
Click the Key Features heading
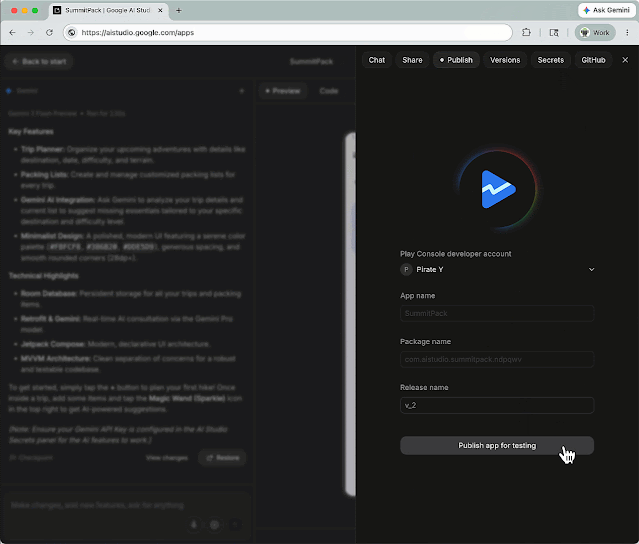coord(31,132)
